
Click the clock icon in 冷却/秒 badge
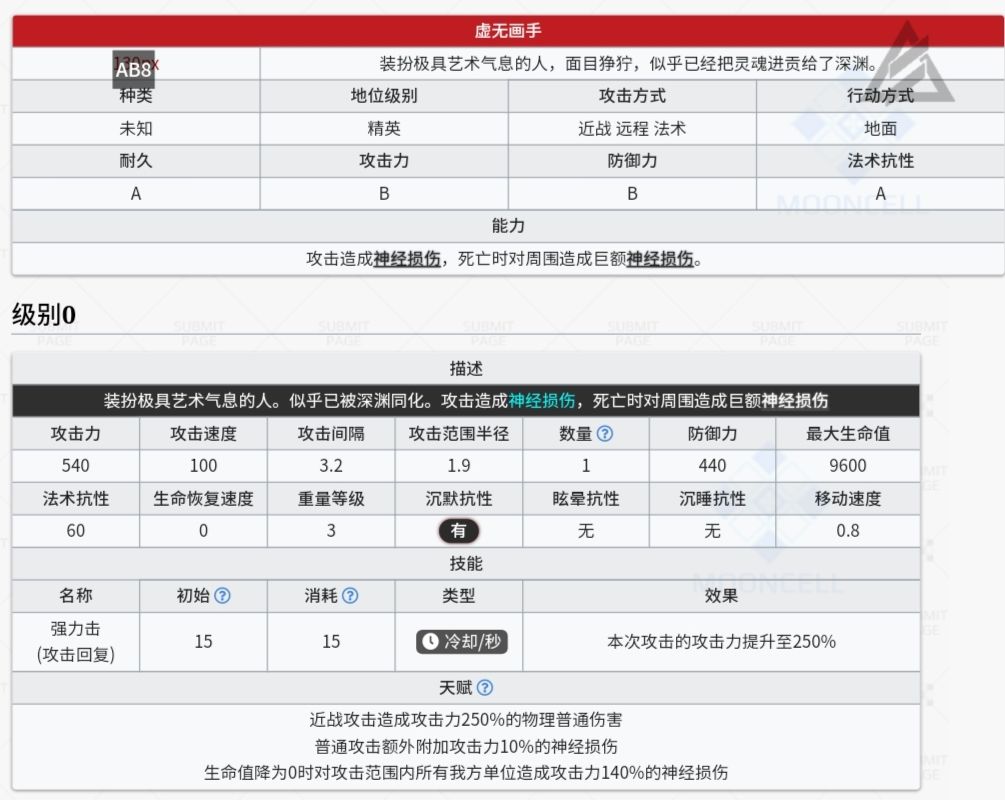coord(430,642)
